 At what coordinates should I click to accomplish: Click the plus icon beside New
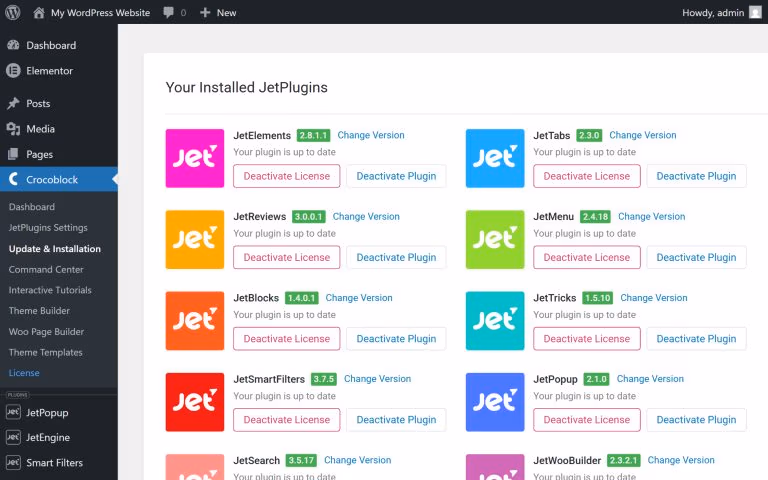(205, 13)
